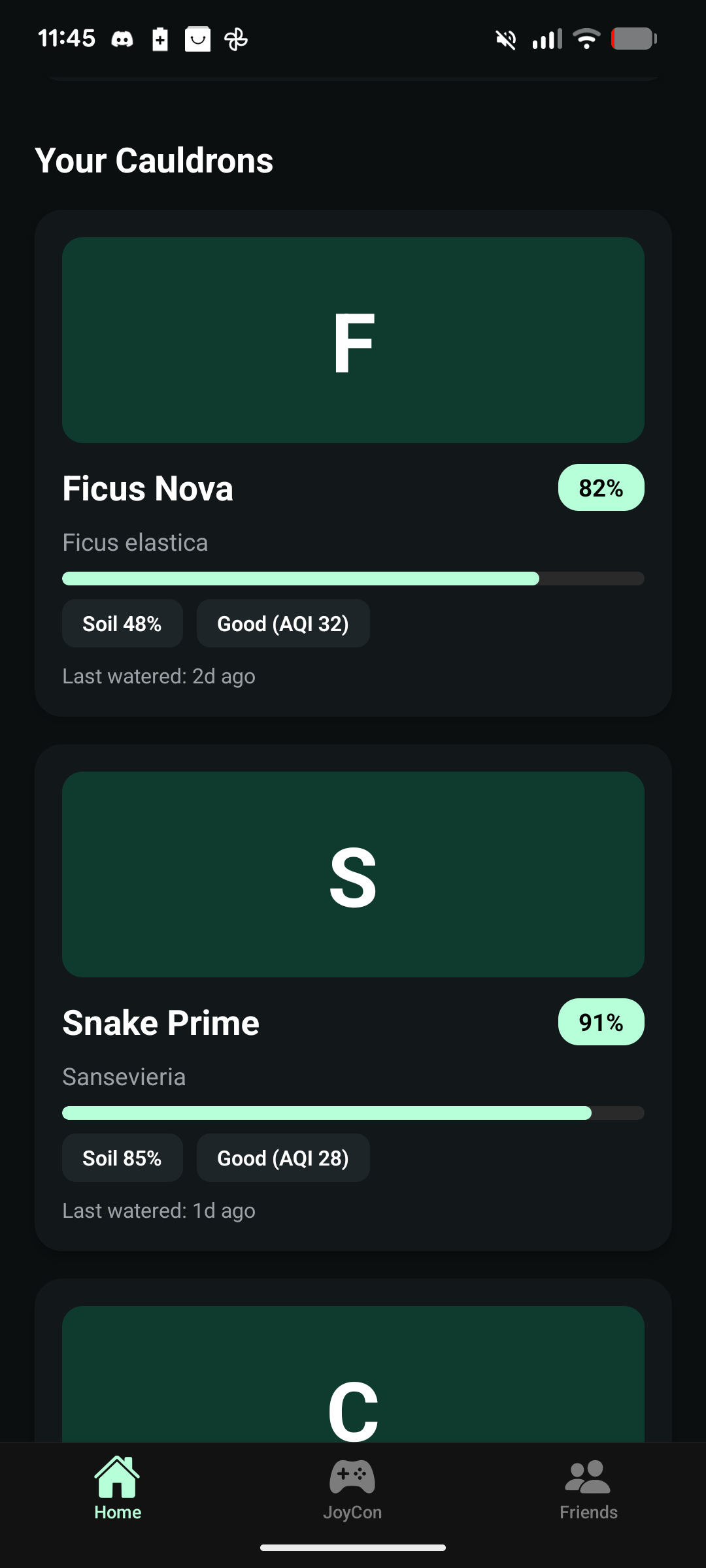Screen dimensions: 706x1568
Task: Select the Ficus Nova 82% health badge
Action: (x=601, y=487)
